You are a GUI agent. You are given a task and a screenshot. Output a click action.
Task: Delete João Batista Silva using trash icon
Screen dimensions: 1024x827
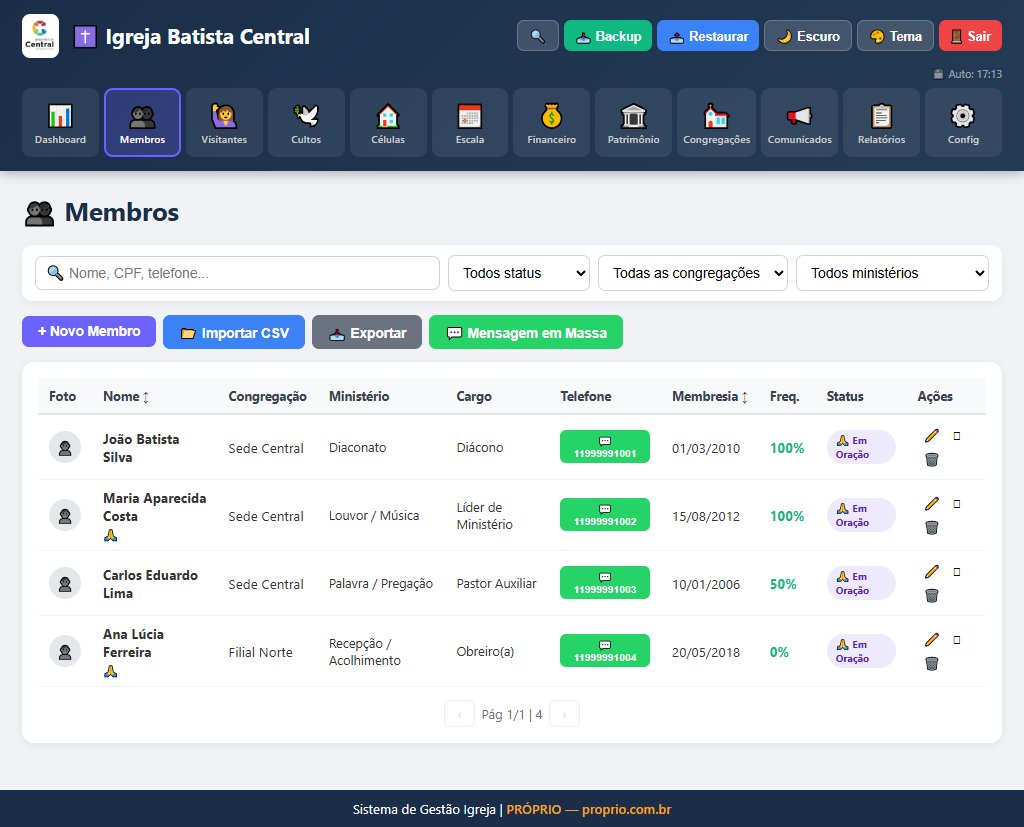point(932,460)
